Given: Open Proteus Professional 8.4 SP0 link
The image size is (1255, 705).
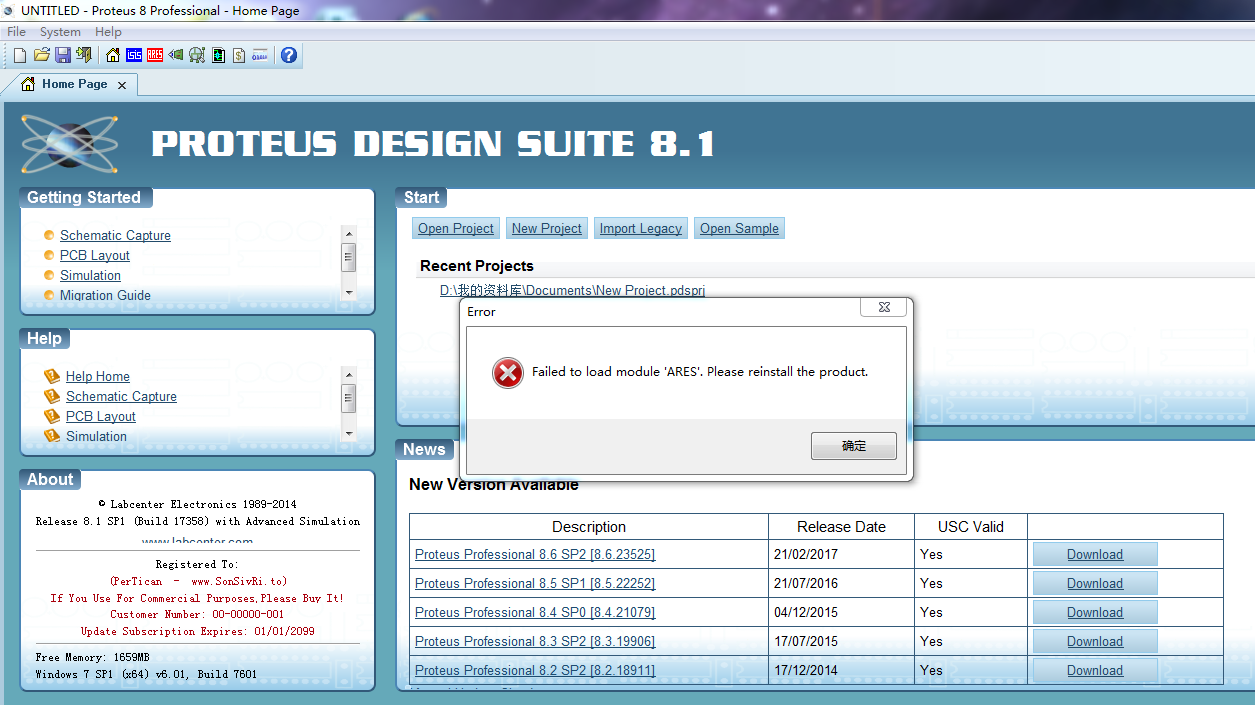Looking at the screenshot, I should (x=535, y=612).
